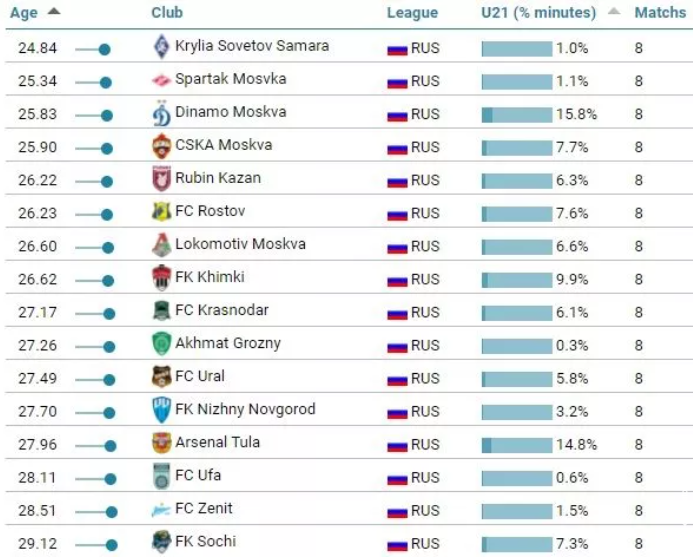Click the Matchs column header
The image size is (693, 558).
[x=660, y=13]
